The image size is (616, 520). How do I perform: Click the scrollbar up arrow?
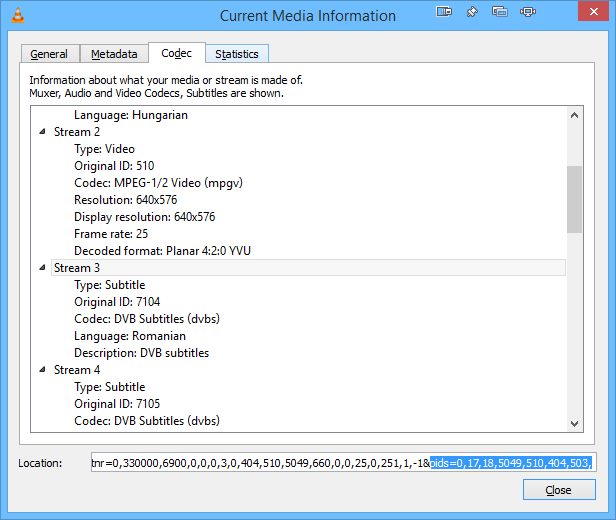point(574,116)
